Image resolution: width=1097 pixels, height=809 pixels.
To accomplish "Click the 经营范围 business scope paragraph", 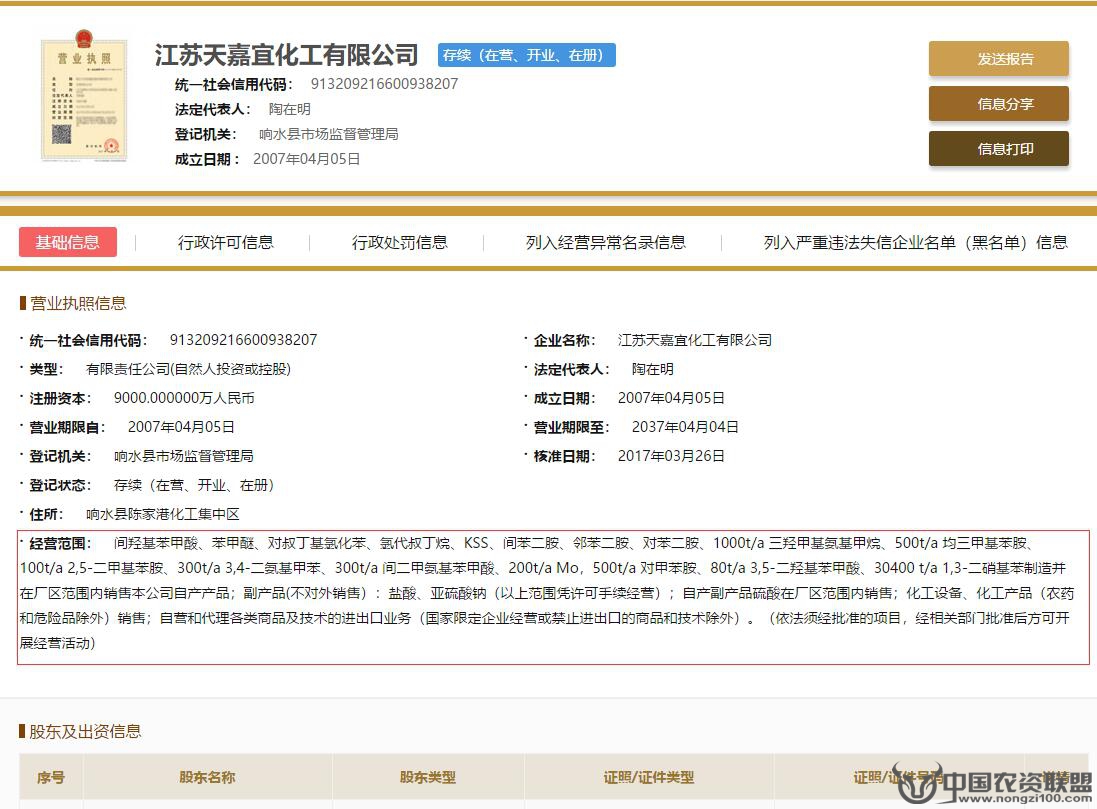I will [553, 598].
